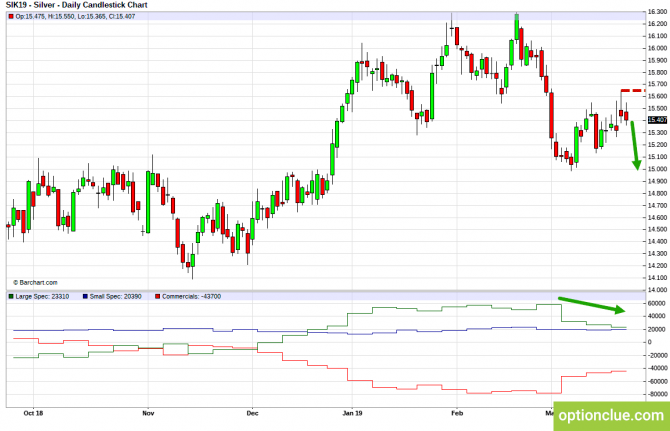This screenshot has height=431, width=670.
Task: Click the 16.300 price axis label
Action: (658, 12)
